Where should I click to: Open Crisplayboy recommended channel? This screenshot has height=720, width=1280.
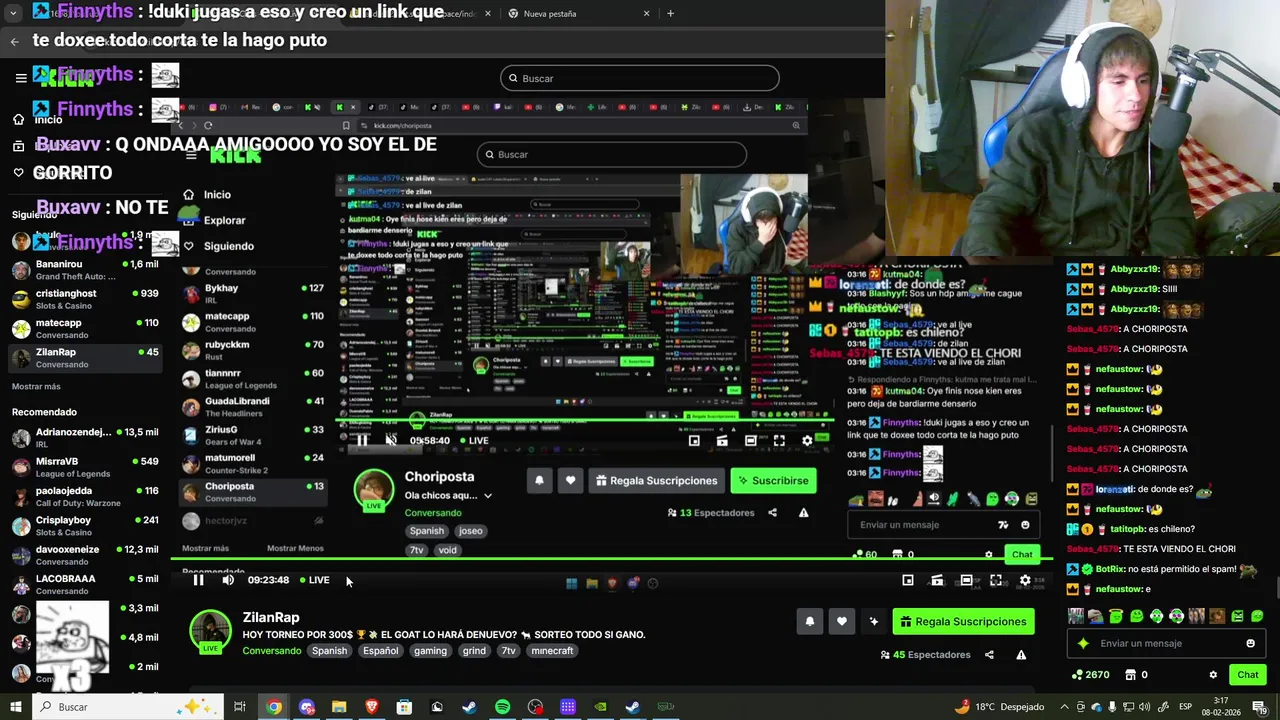point(84,526)
